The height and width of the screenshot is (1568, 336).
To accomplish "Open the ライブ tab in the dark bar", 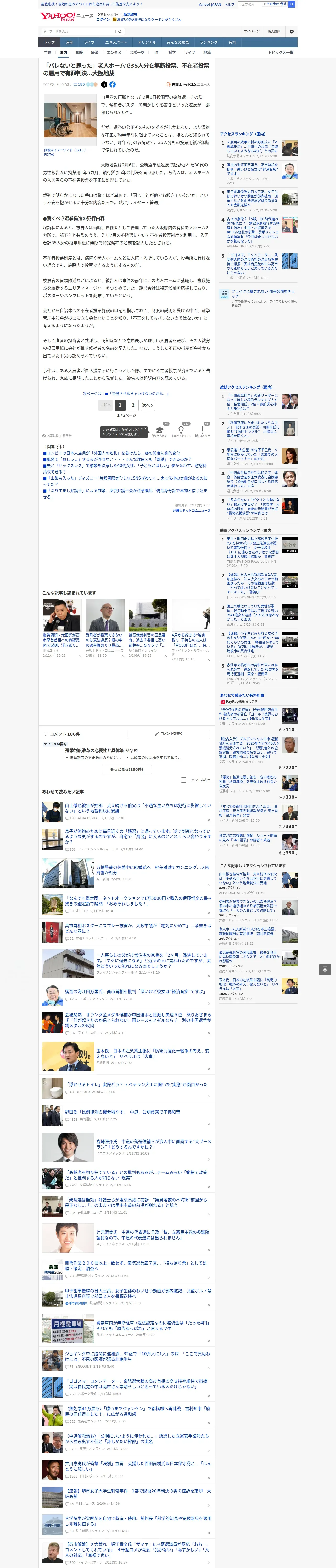I will (89, 43).
